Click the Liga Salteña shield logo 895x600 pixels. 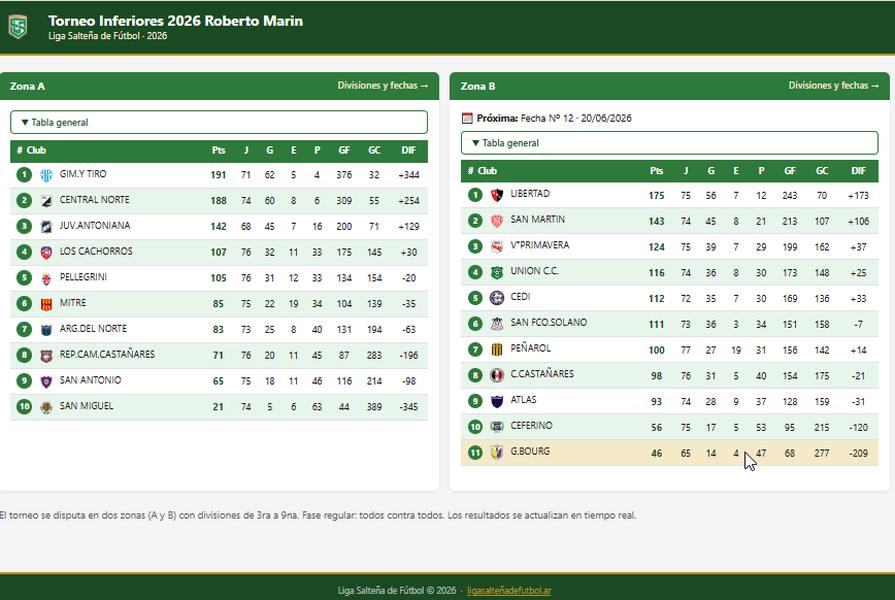click(x=18, y=27)
